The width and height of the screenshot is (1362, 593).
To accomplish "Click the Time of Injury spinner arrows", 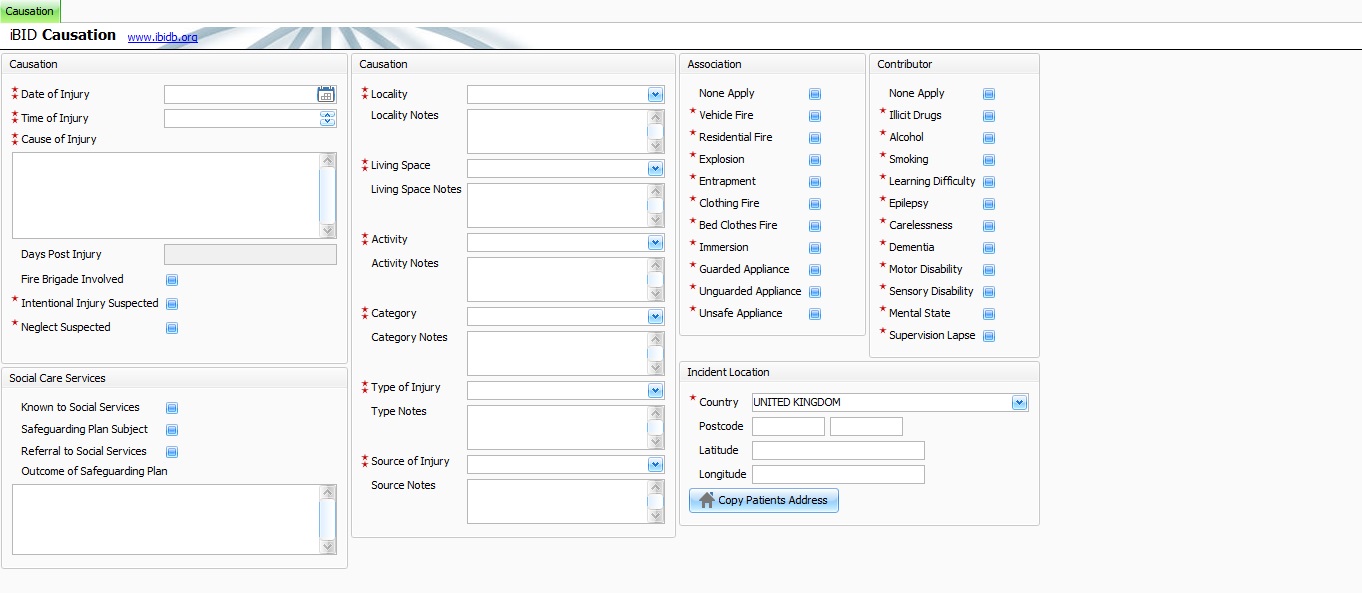I will tap(327, 118).
